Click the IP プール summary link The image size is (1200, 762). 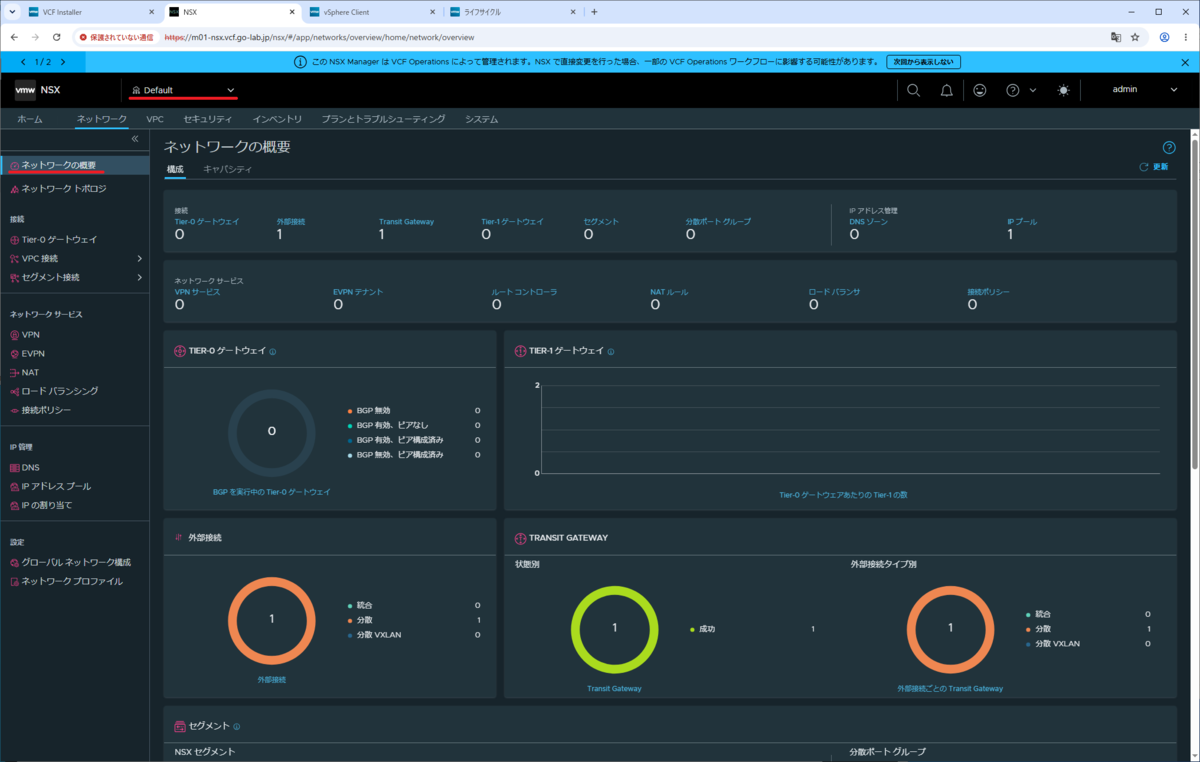(x=1022, y=221)
